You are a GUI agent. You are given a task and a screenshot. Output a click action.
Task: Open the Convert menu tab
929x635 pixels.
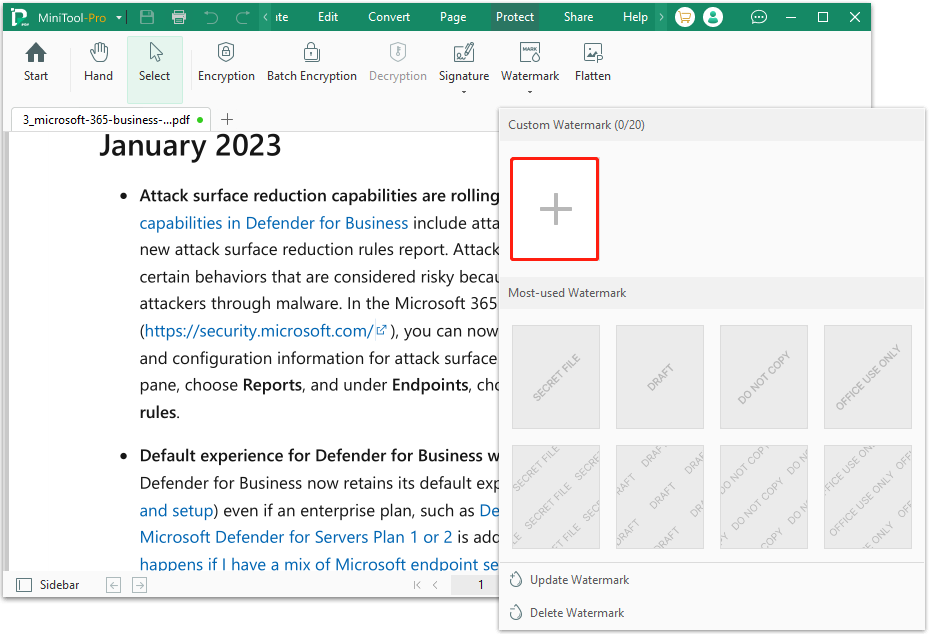tap(389, 17)
